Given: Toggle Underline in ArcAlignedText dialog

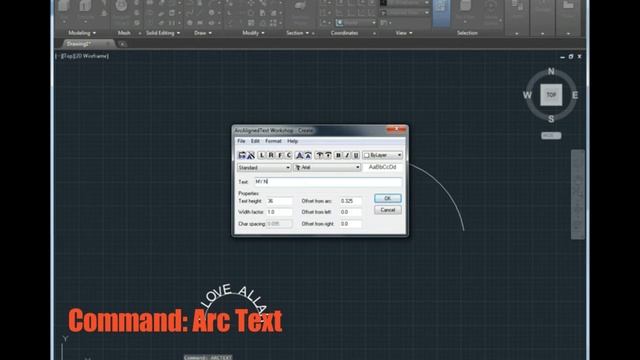Looking at the screenshot, I should pos(356,155).
